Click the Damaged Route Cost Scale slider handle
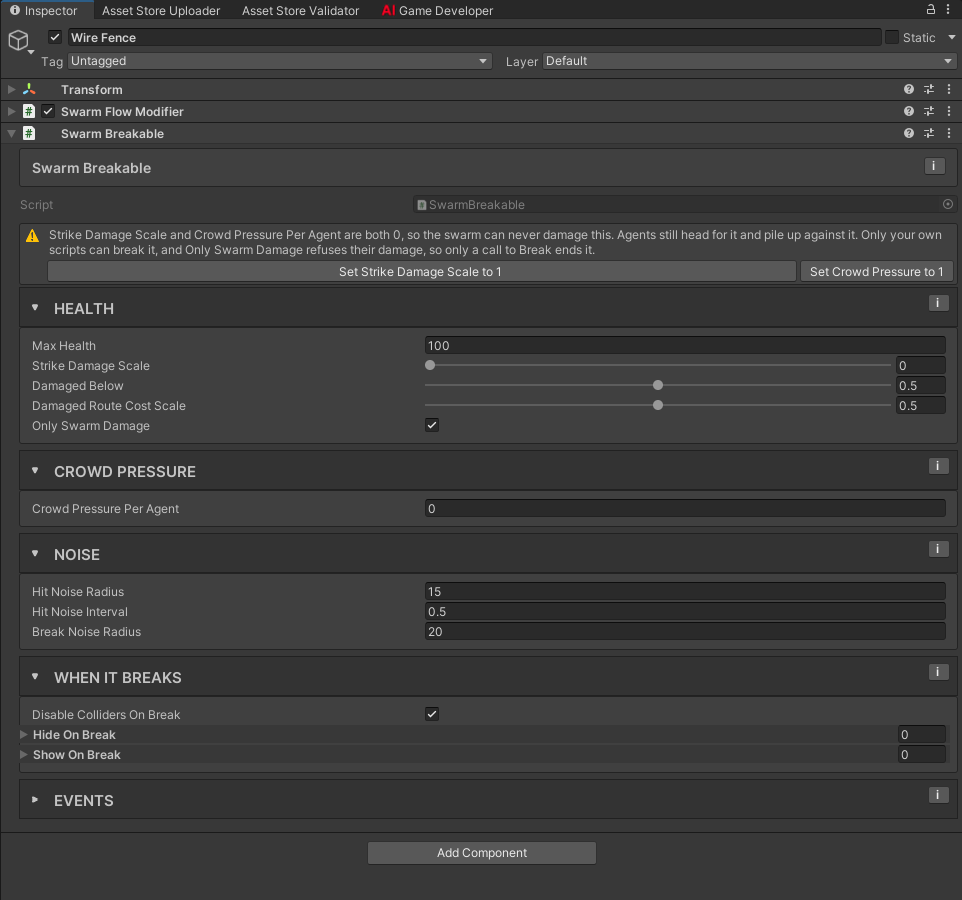This screenshot has height=900, width=962. point(658,406)
